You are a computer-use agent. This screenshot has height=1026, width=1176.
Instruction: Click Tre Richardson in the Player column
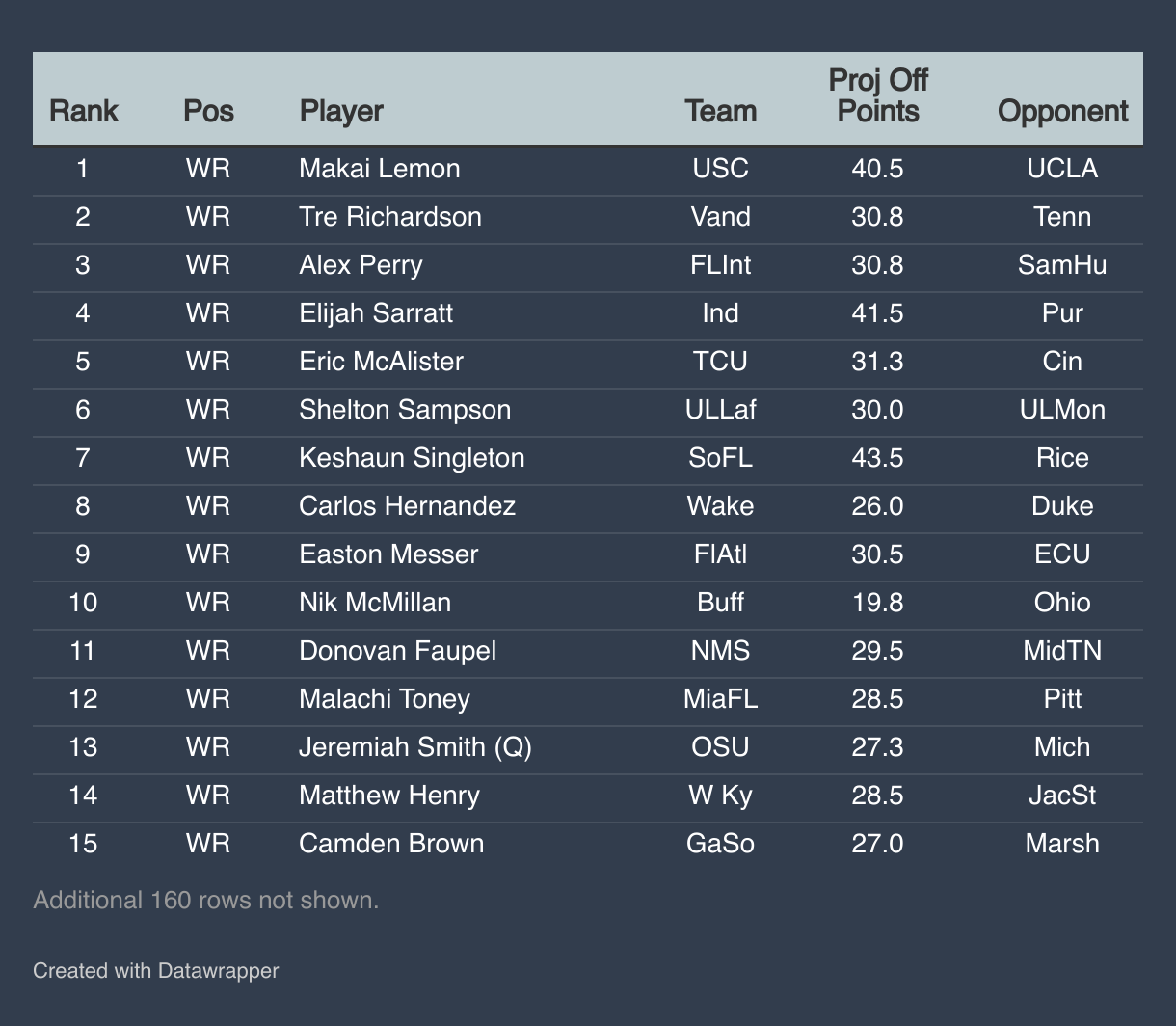point(389,217)
